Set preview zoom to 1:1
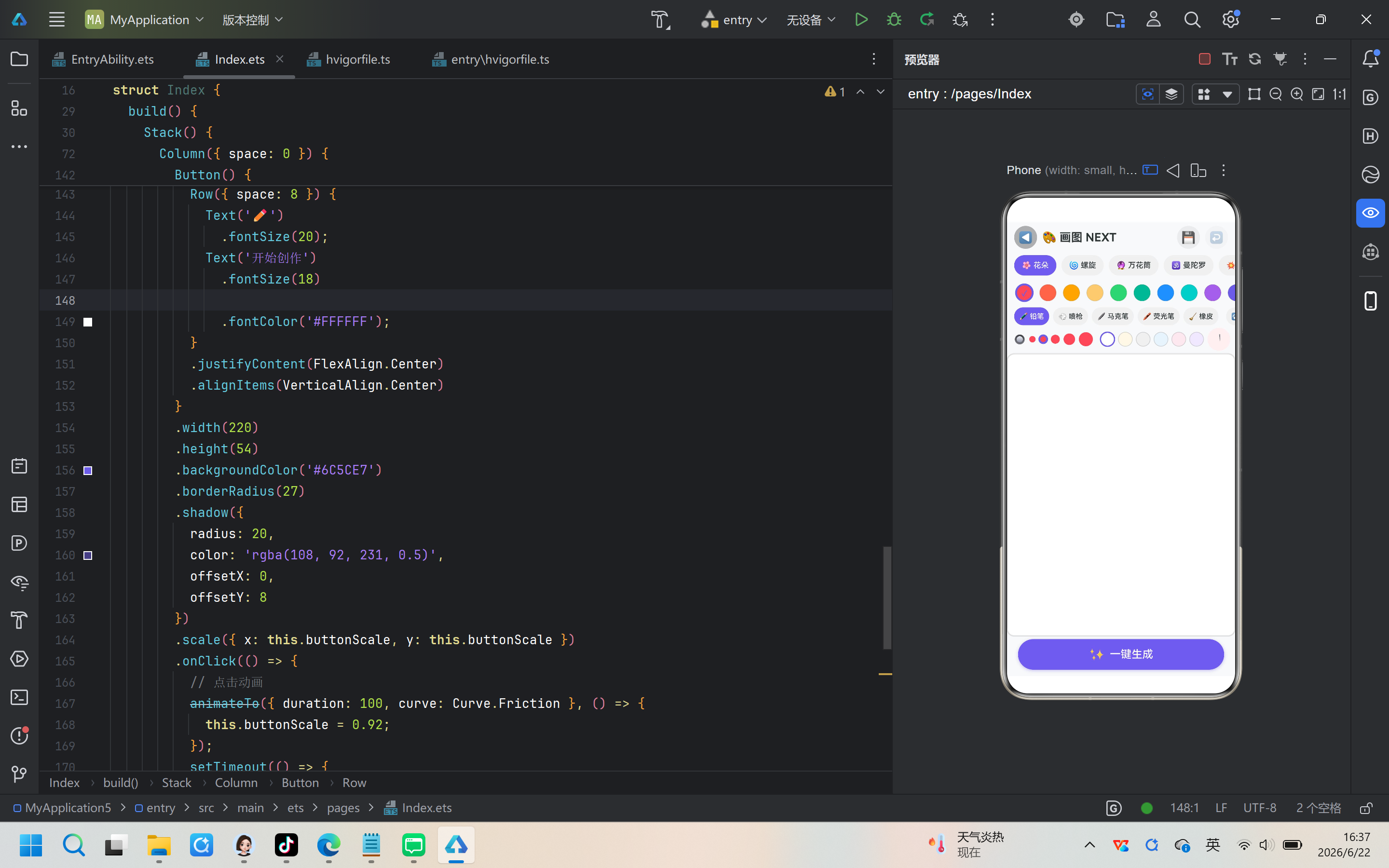This screenshot has height=868, width=1389. (x=1339, y=94)
